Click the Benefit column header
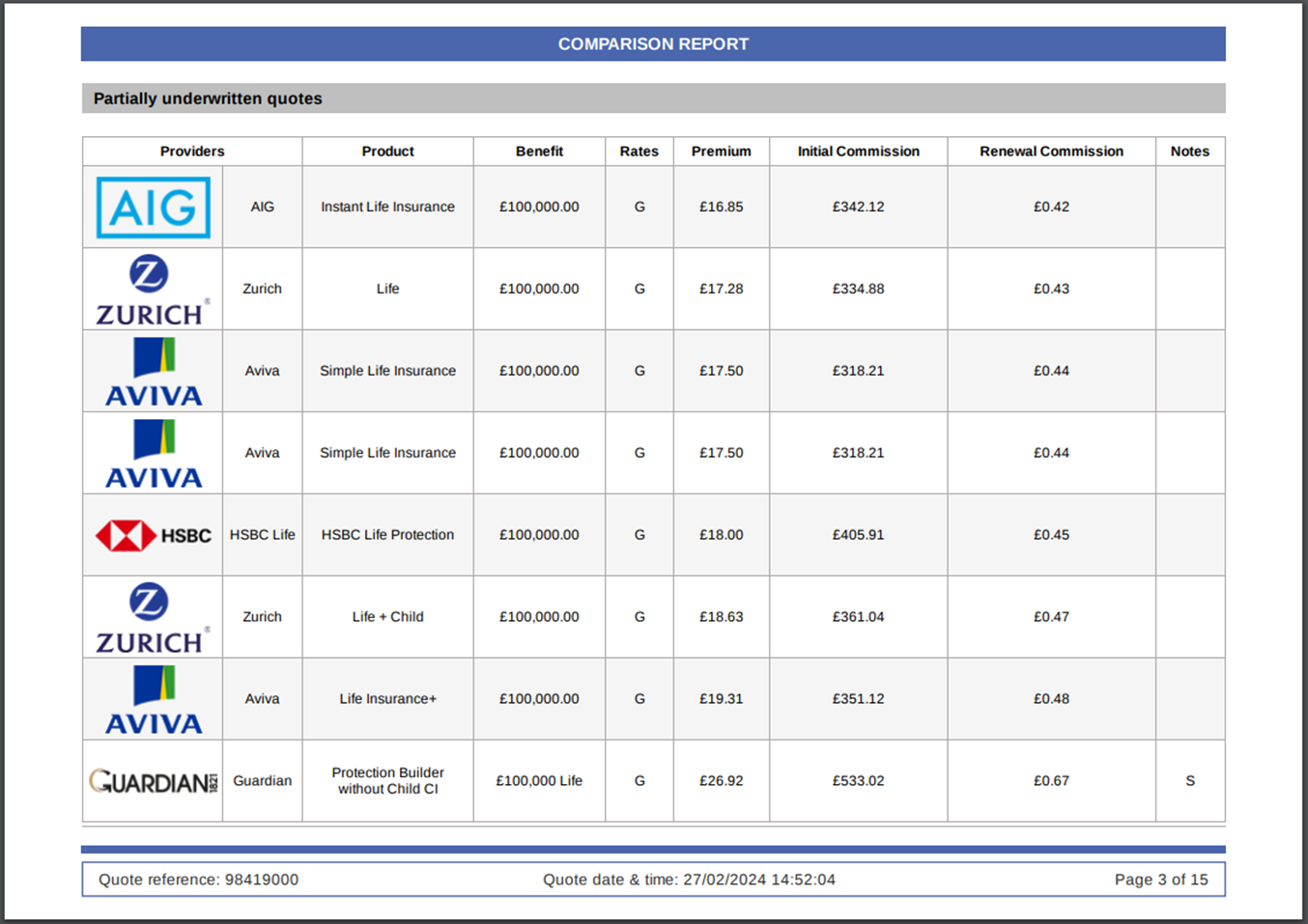The image size is (1308, 924). coord(539,152)
